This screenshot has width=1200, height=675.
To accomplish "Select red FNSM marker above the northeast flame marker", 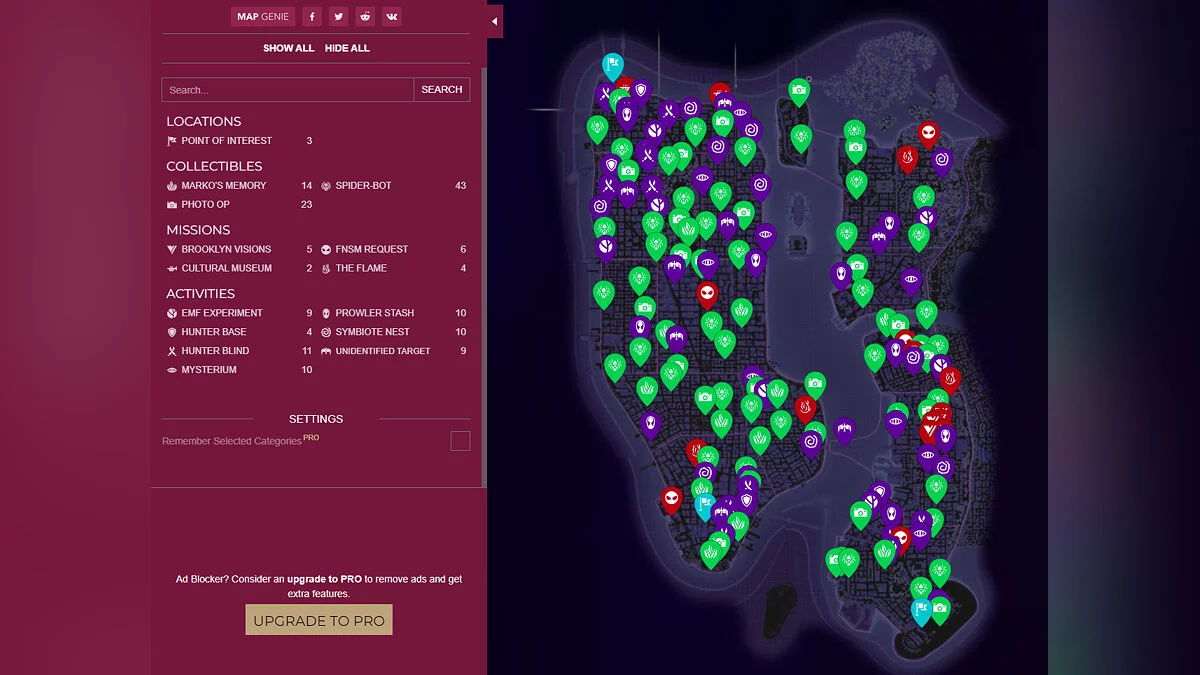I will pyautogui.click(x=929, y=134).
